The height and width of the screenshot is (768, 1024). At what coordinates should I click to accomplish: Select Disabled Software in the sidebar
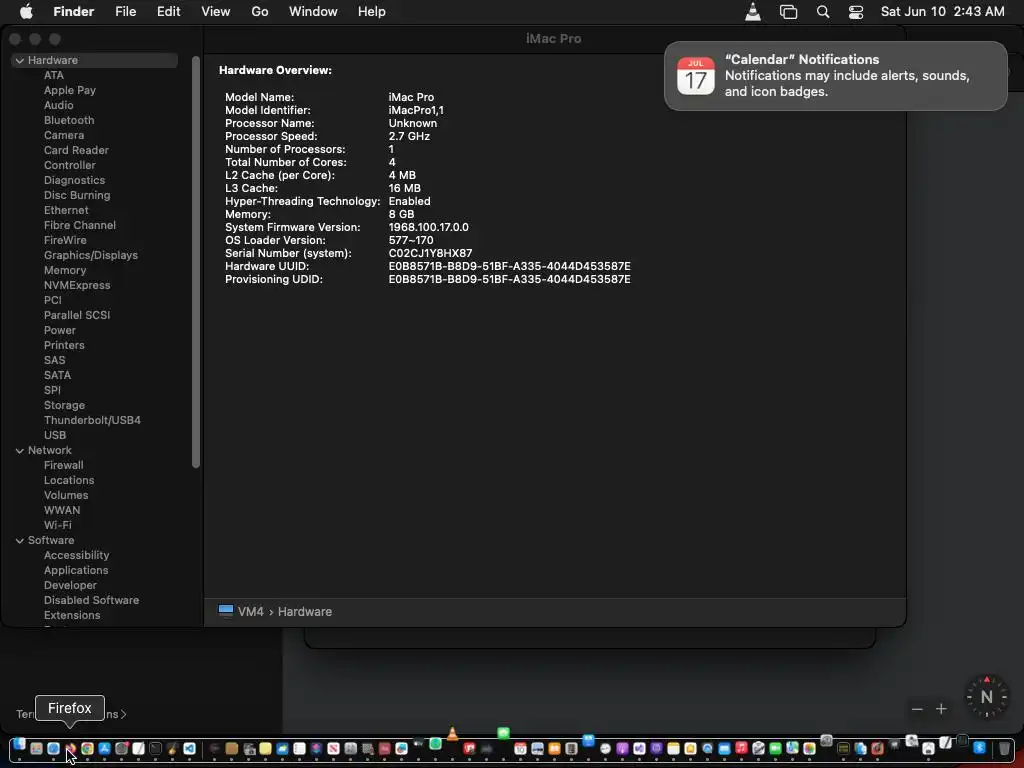coord(91,600)
